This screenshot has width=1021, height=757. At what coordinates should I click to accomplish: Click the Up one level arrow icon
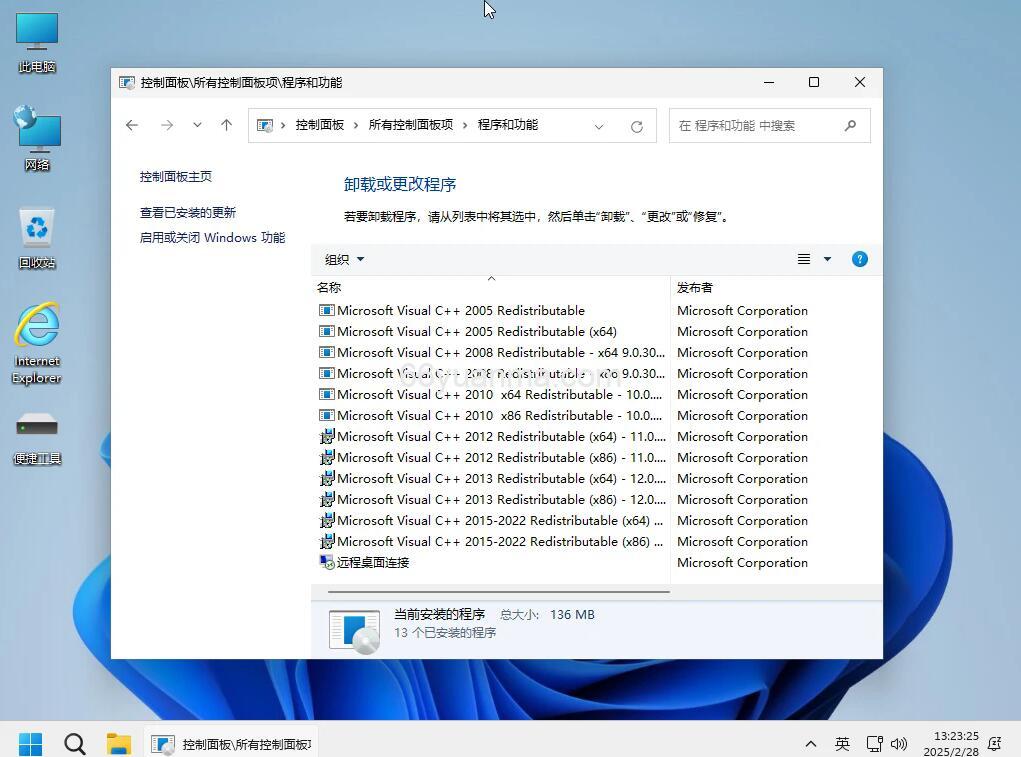226,125
